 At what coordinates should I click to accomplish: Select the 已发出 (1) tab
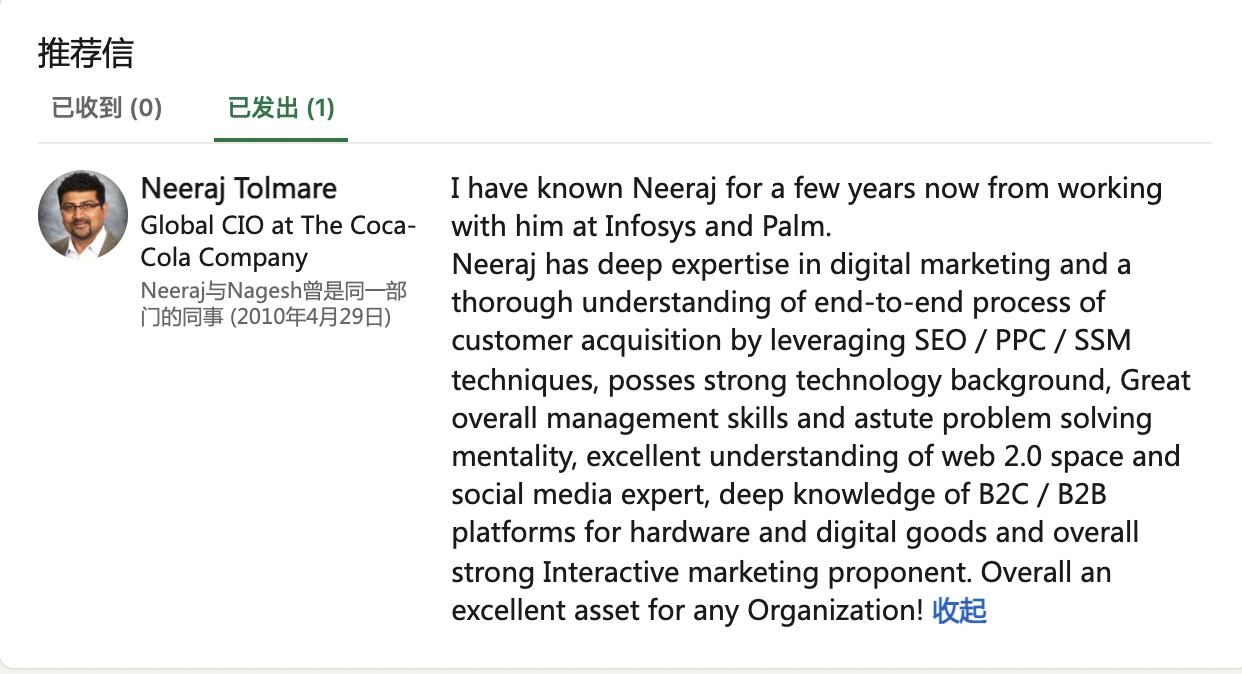click(281, 108)
